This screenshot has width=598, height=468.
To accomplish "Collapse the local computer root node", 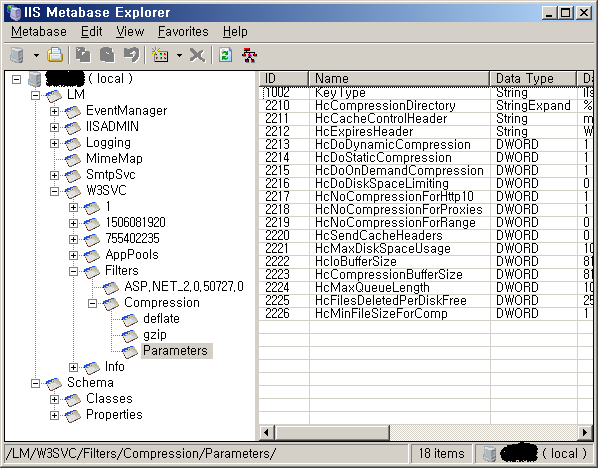I will coord(16,79).
